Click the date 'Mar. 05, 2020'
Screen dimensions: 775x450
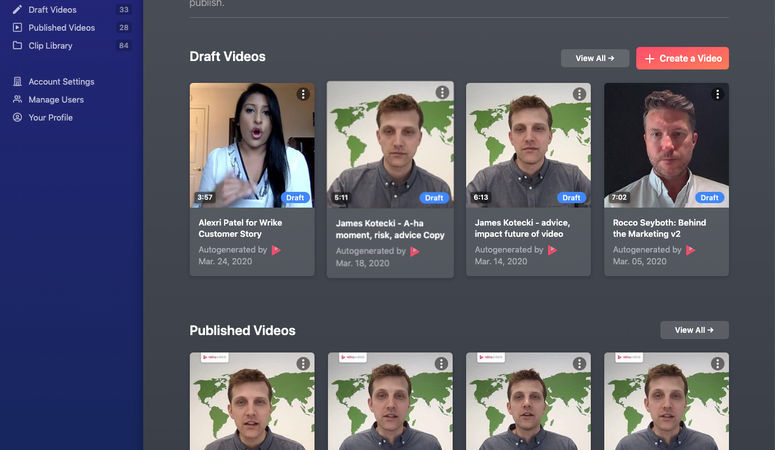pos(640,262)
